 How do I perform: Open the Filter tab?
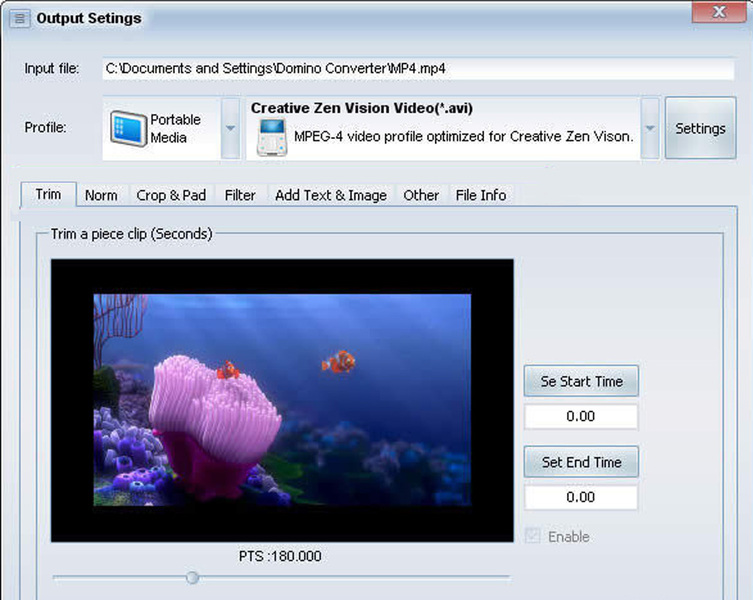[x=240, y=196]
